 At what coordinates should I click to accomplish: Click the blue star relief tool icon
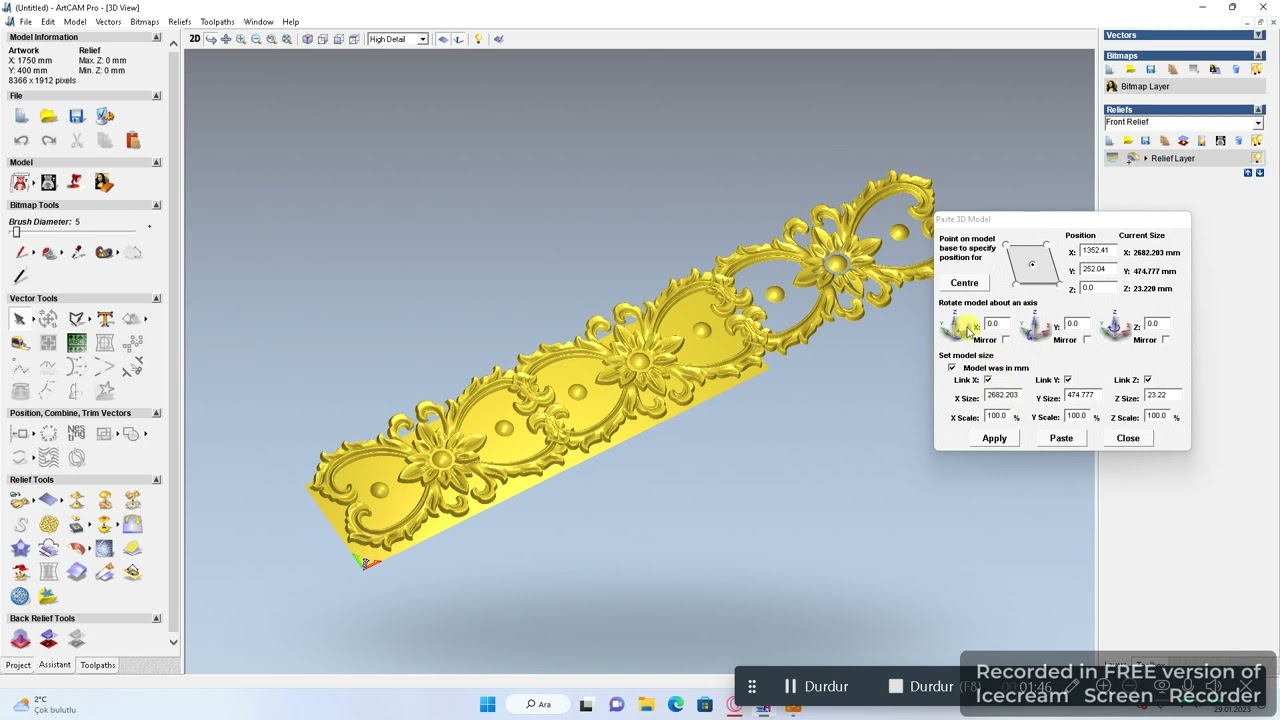(x=21, y=548)
